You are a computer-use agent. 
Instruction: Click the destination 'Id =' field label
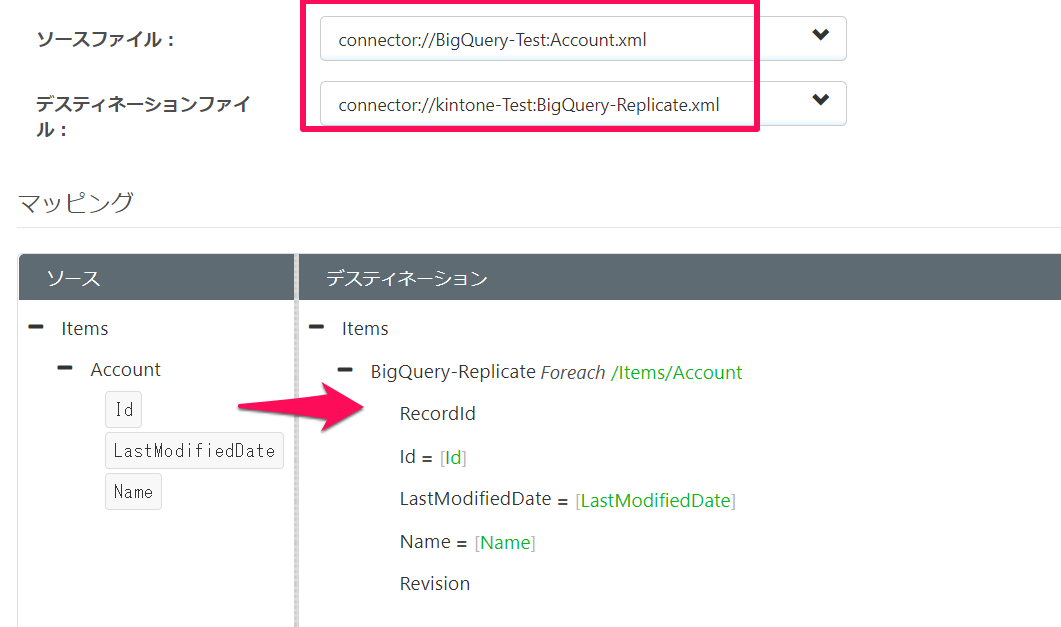(415, 457)
